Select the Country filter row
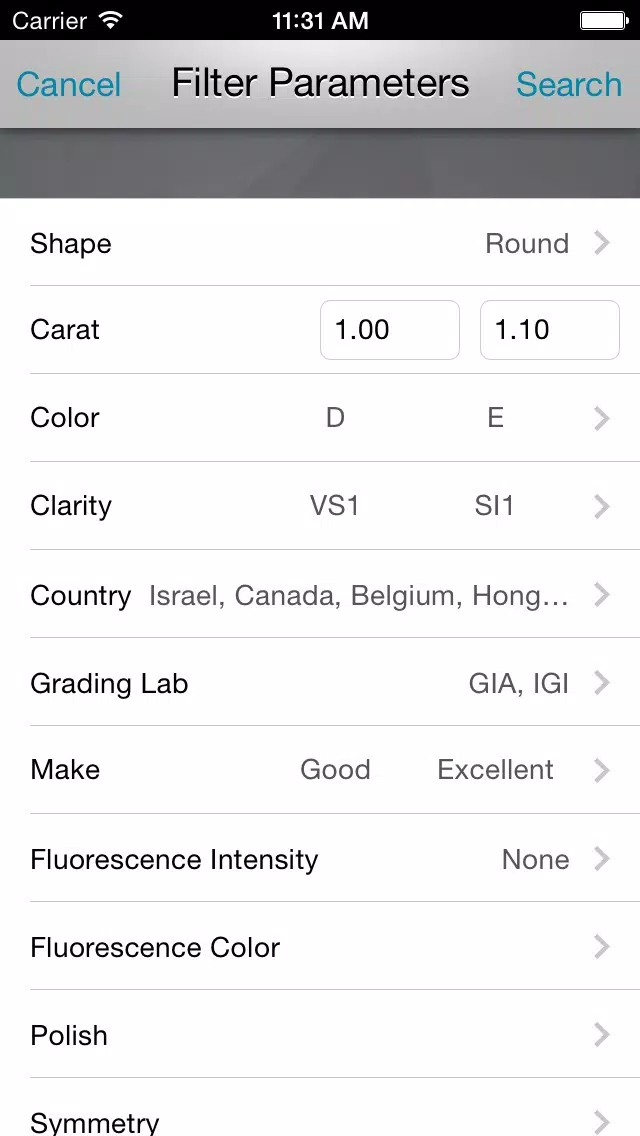Screen dimensions: 640x1136 point(320,594)
